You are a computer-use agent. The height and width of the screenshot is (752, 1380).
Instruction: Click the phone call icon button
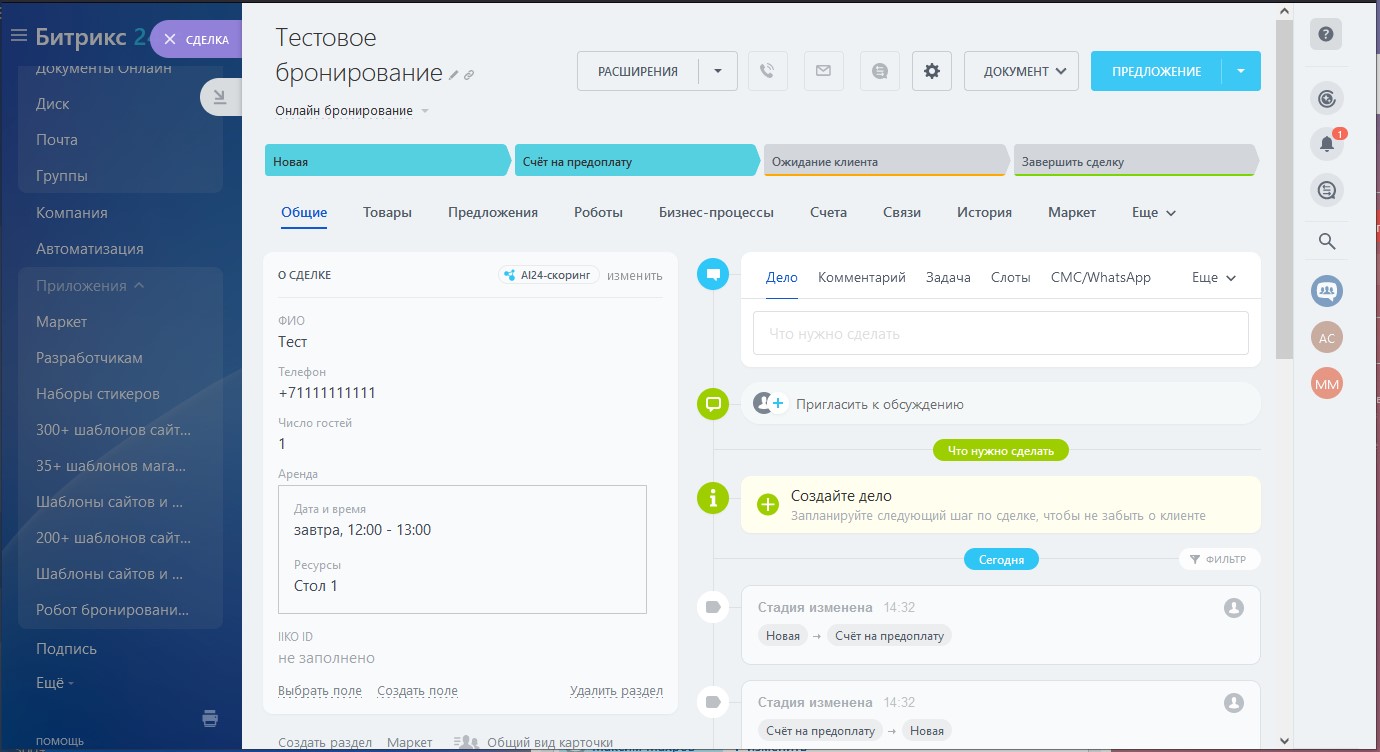point(767,71)
